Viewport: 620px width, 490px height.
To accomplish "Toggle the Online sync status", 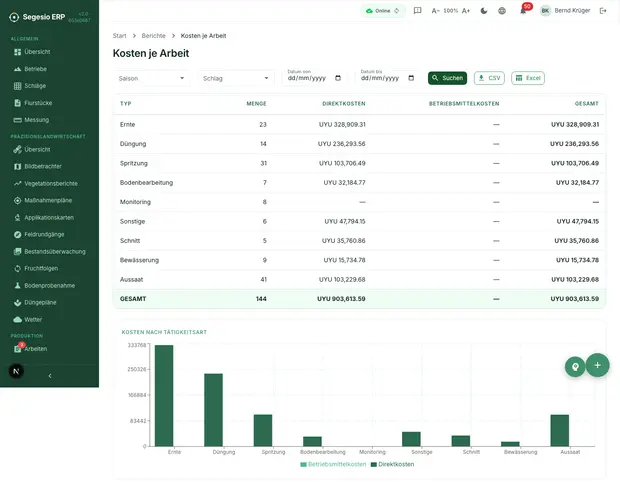I will 382,11.
